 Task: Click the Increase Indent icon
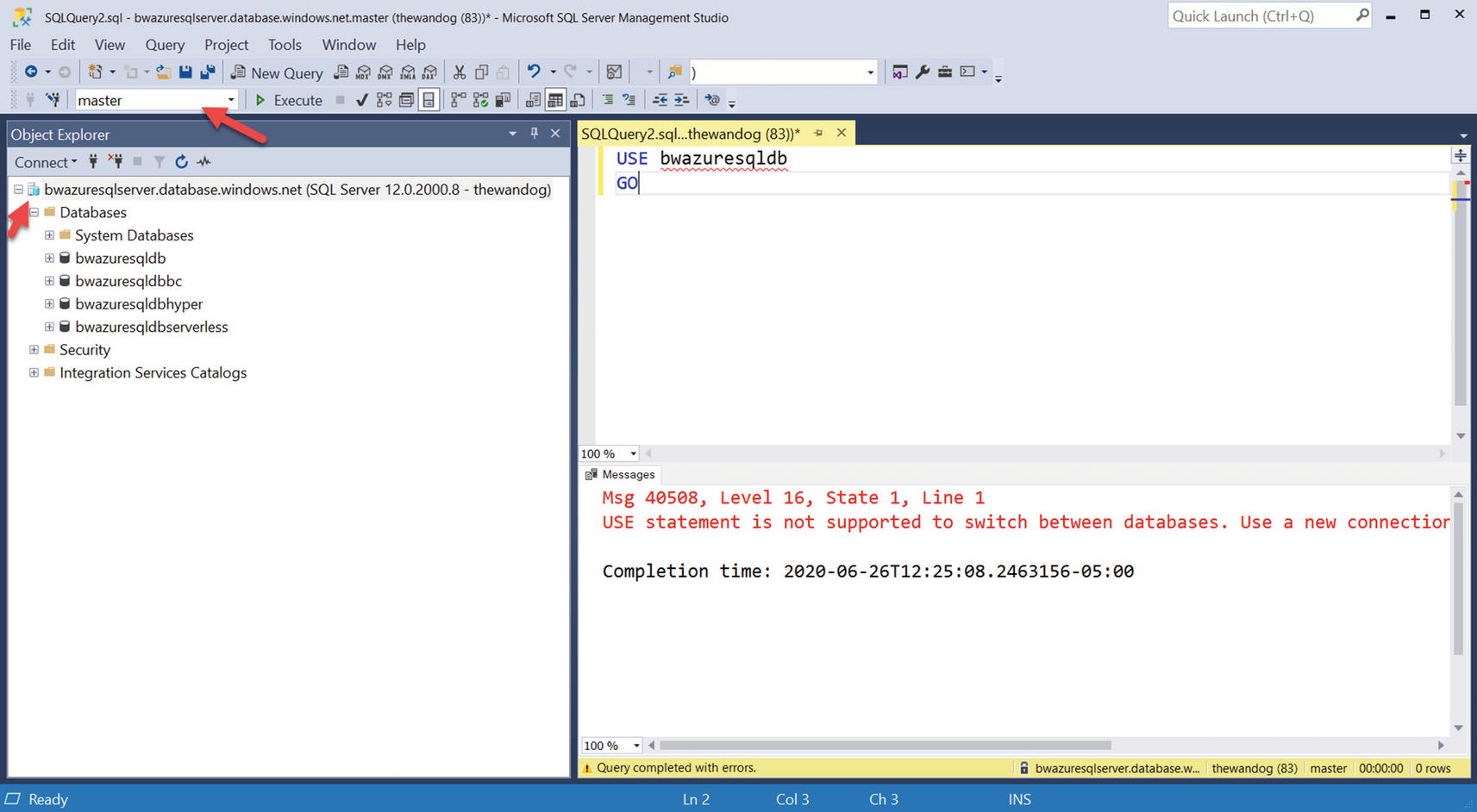point(682,100)
